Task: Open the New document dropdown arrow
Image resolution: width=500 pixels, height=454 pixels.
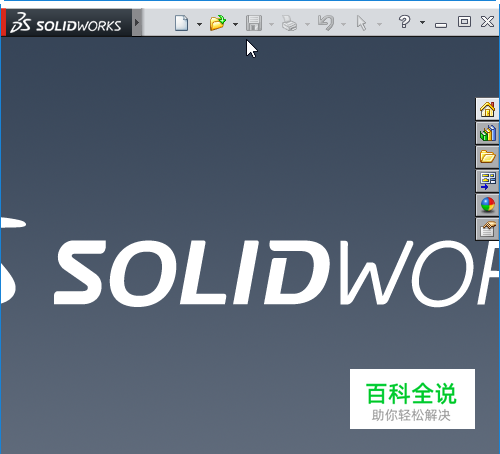Action: click(199, 24)
